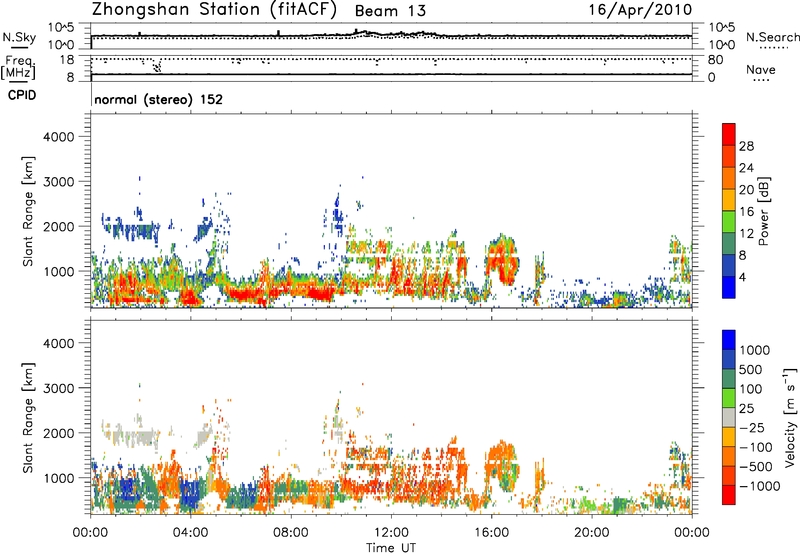
Task: Click the "20" value on power color bar
Action: click(x=746, y=190)
